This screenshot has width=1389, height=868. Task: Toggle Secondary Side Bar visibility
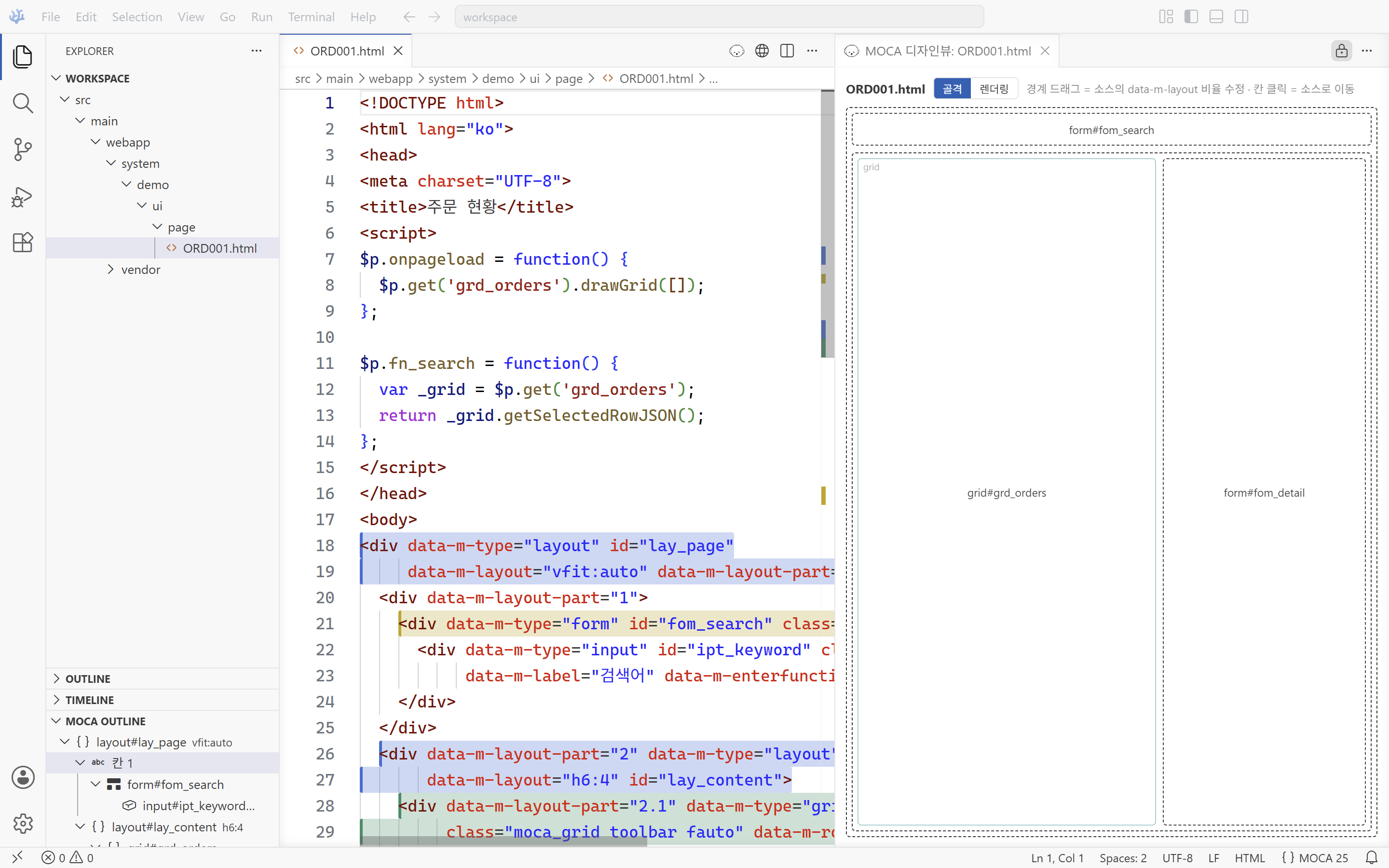[1241, 17]
